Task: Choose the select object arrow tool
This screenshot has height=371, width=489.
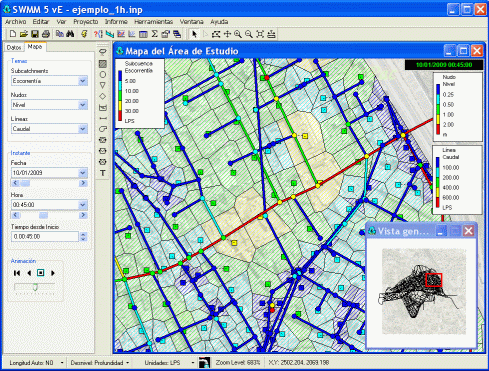Action: point(194,34)
